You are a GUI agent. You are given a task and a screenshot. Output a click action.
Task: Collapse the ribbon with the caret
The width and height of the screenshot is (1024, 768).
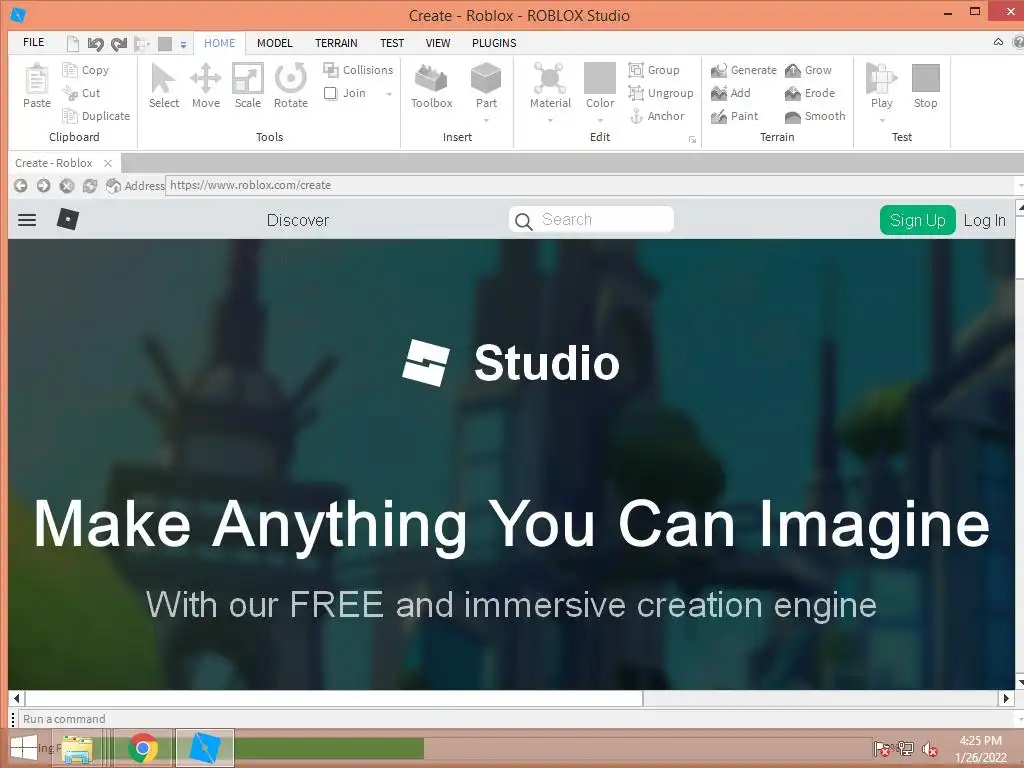[x=999, y=42]
